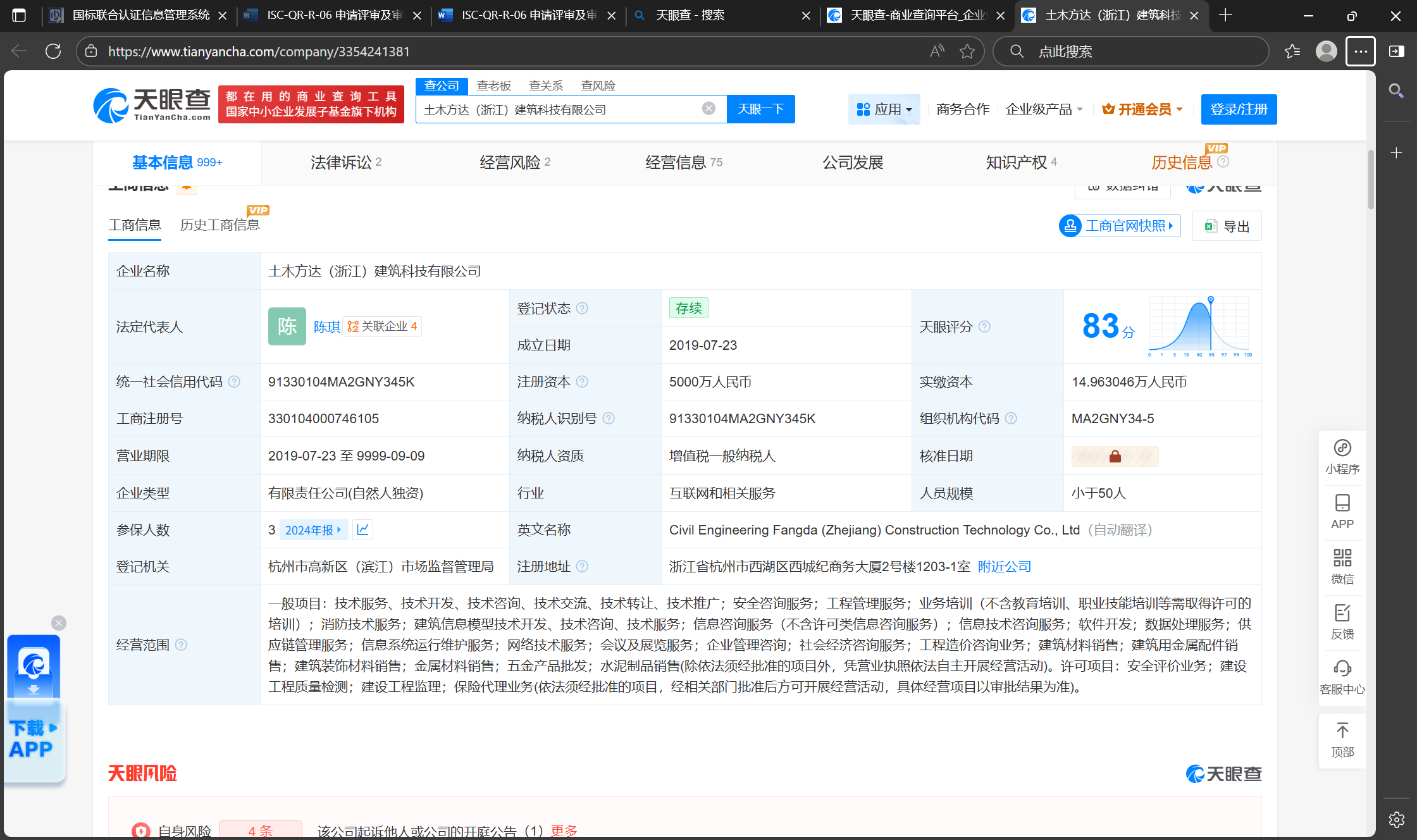The image size is (1417, 840).
Task: Select the 历史工商信息 sub-tab
Action: tap(220, 225)
